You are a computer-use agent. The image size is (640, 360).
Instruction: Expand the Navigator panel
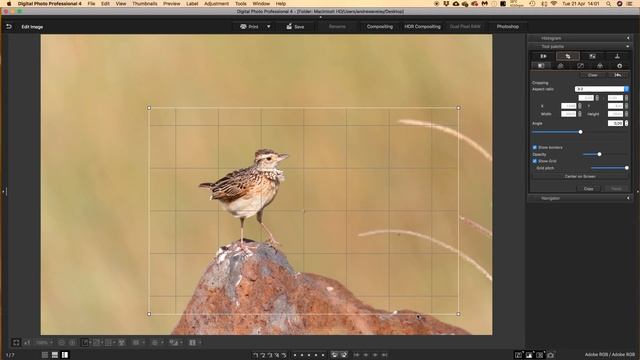tap(628, 198)
